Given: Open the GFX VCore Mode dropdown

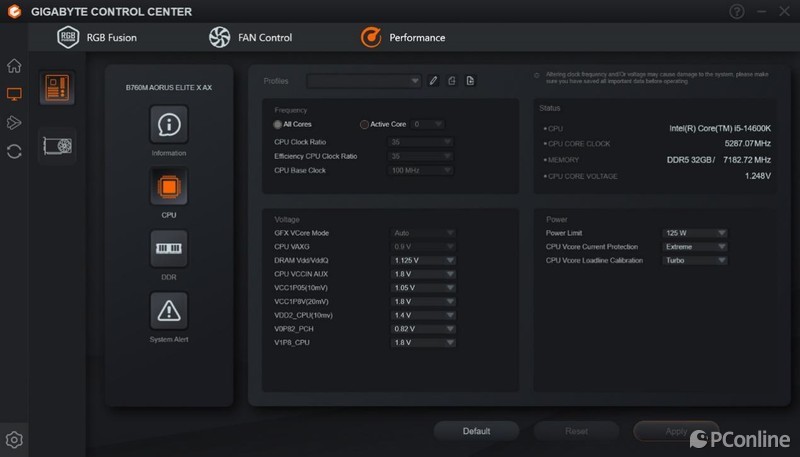Looking at the screenshot, I should pos(423,233).
